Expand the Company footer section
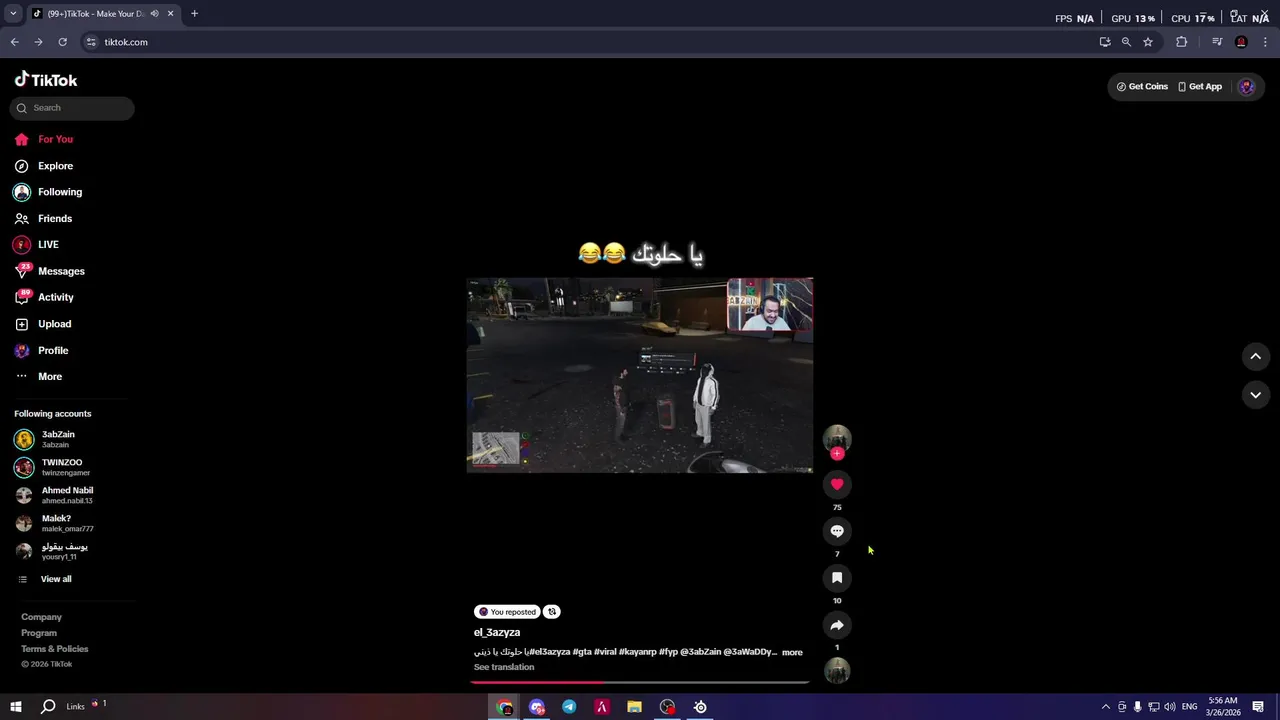 pos(41,617)
